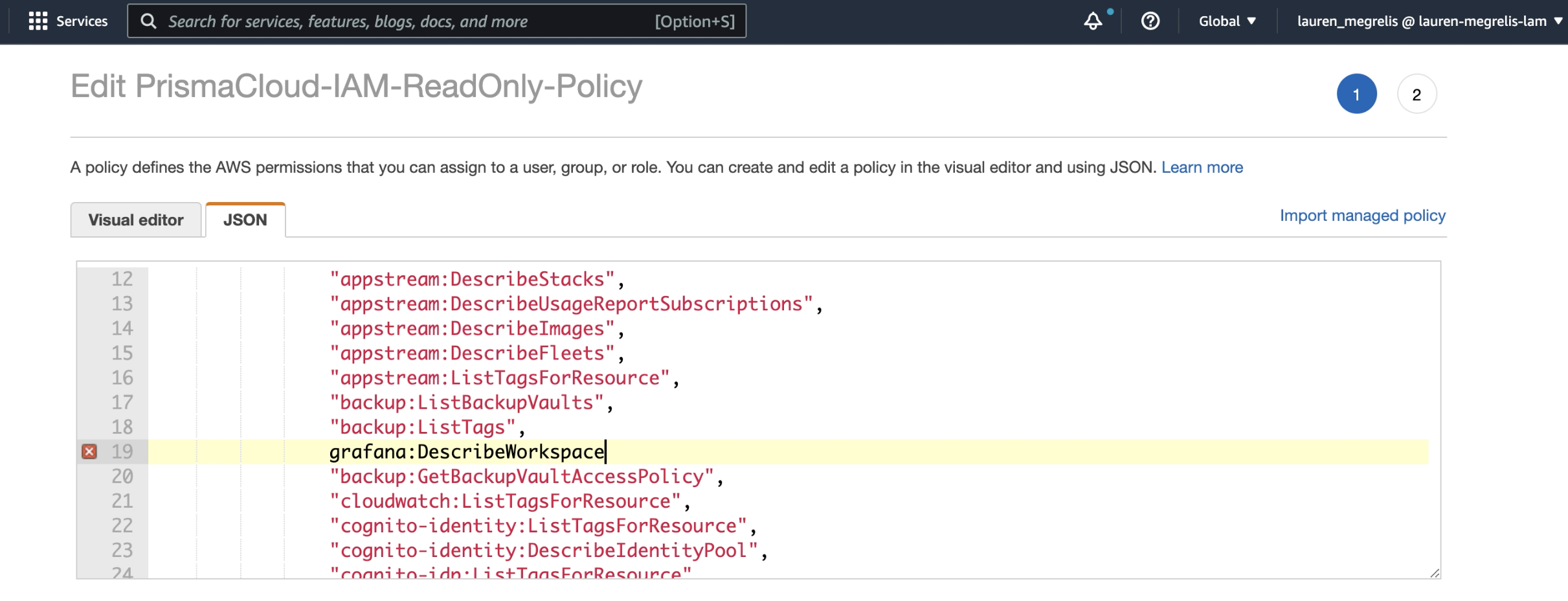Click the "cloudwatch:ListTagsForResource" code line

[x=505, y=501]
